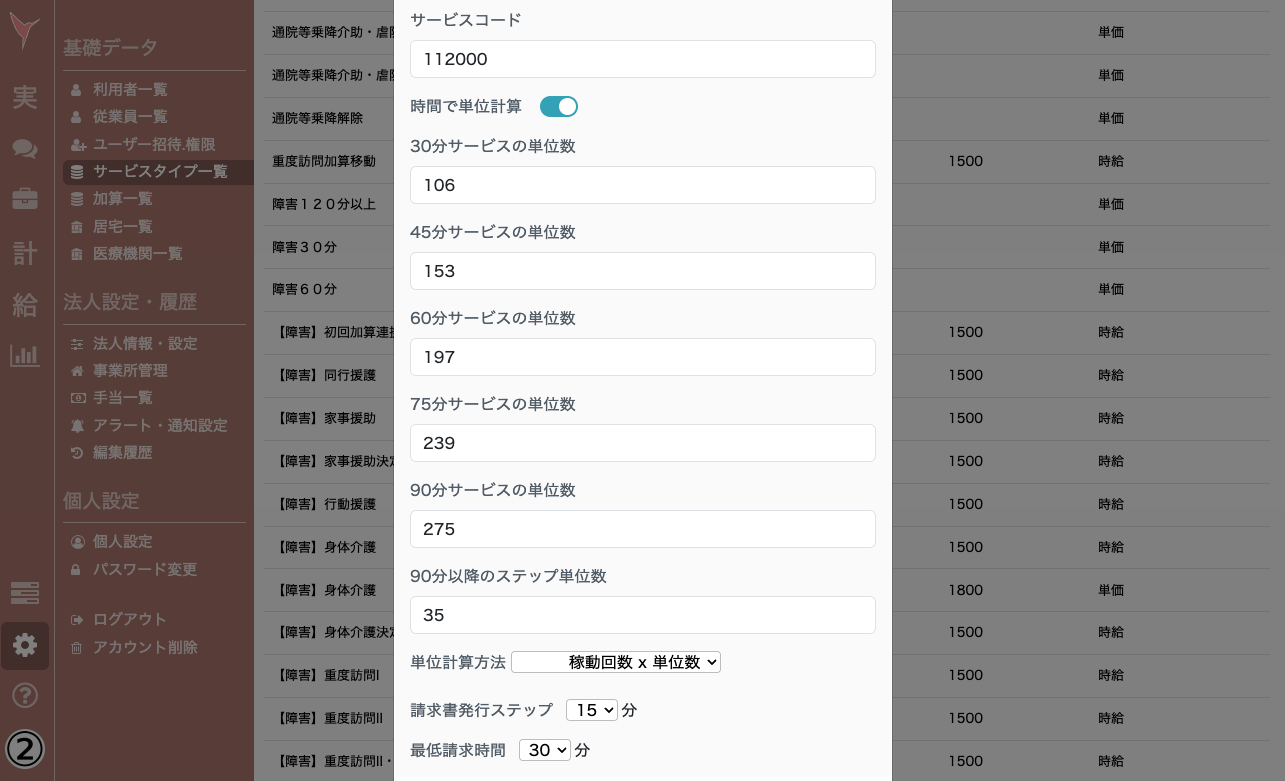Image resolution: width=1285 pixels, height=781 pixels.
Task: Open the chat bubble icon in left rail
Action: point(23,149)
